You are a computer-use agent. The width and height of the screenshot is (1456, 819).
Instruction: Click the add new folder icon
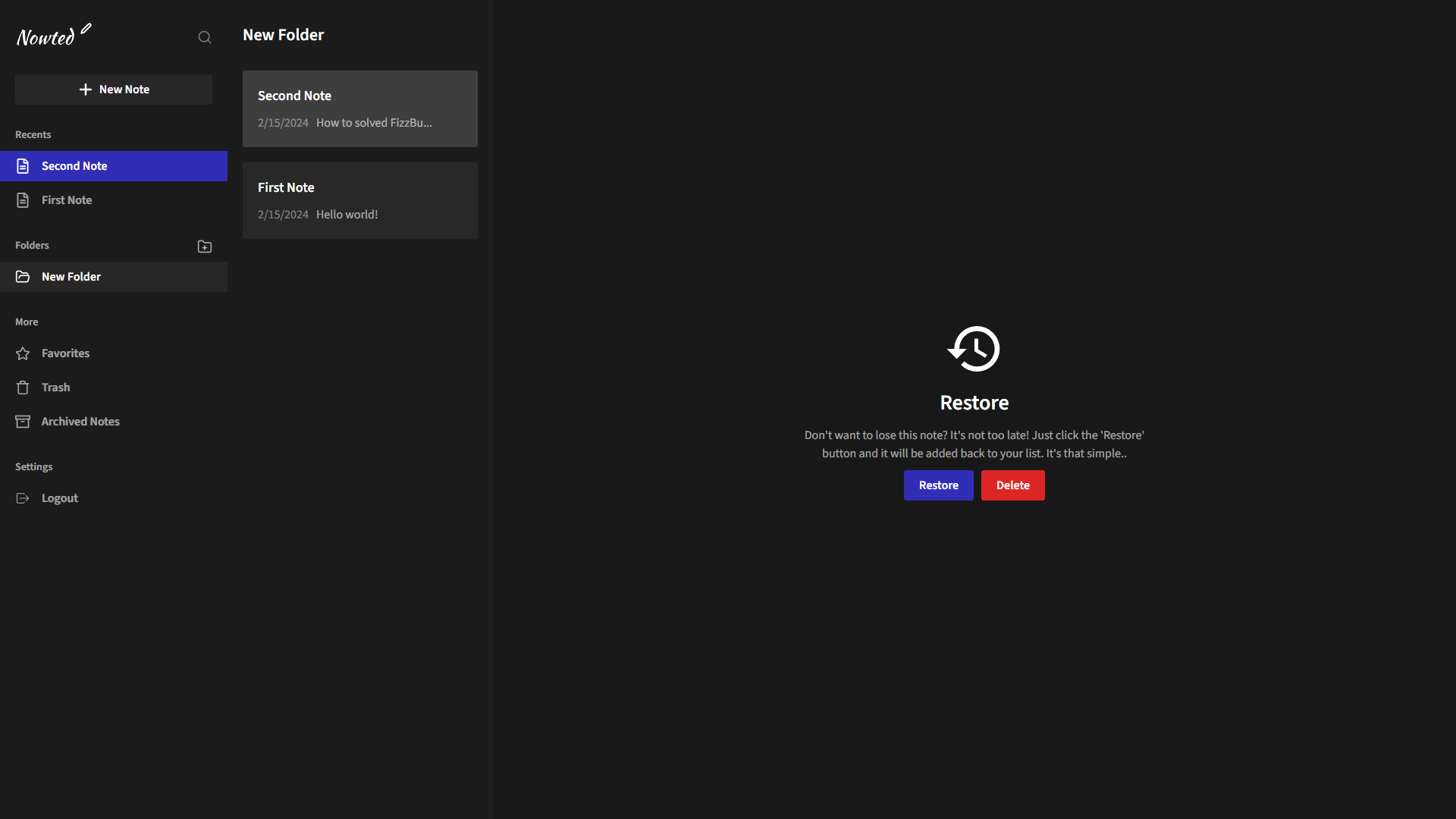tap(205, 246)
